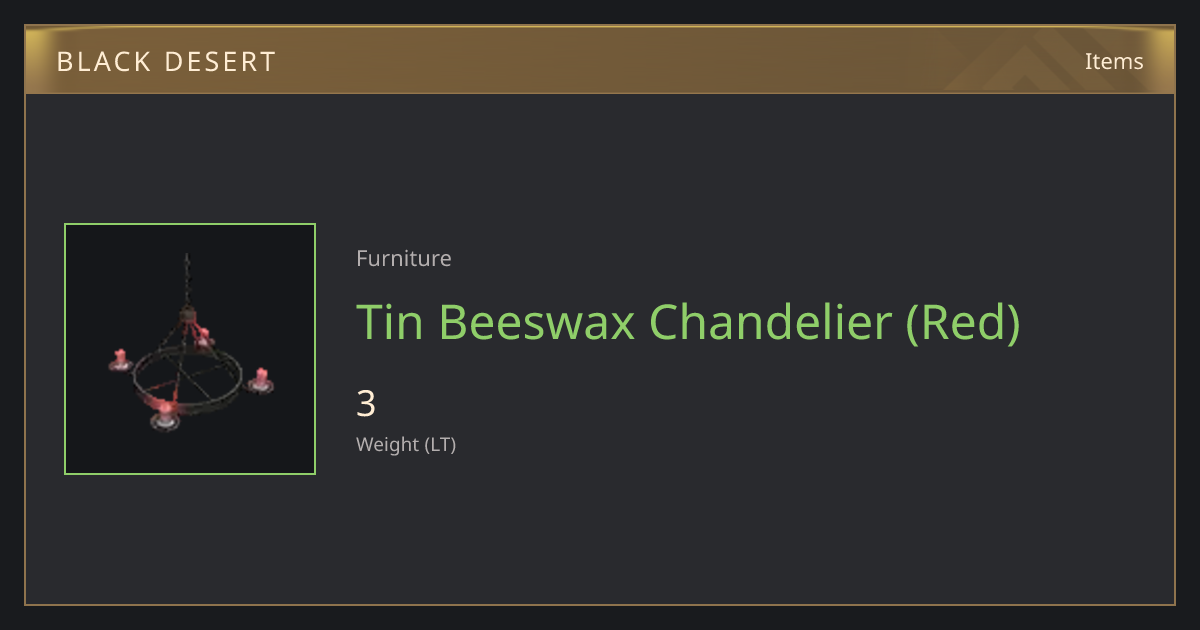This screenshot has height=630, width=1200.
Task: Click the Weight (LT) label
Action: pyautogui.click(x=406, y=444)
